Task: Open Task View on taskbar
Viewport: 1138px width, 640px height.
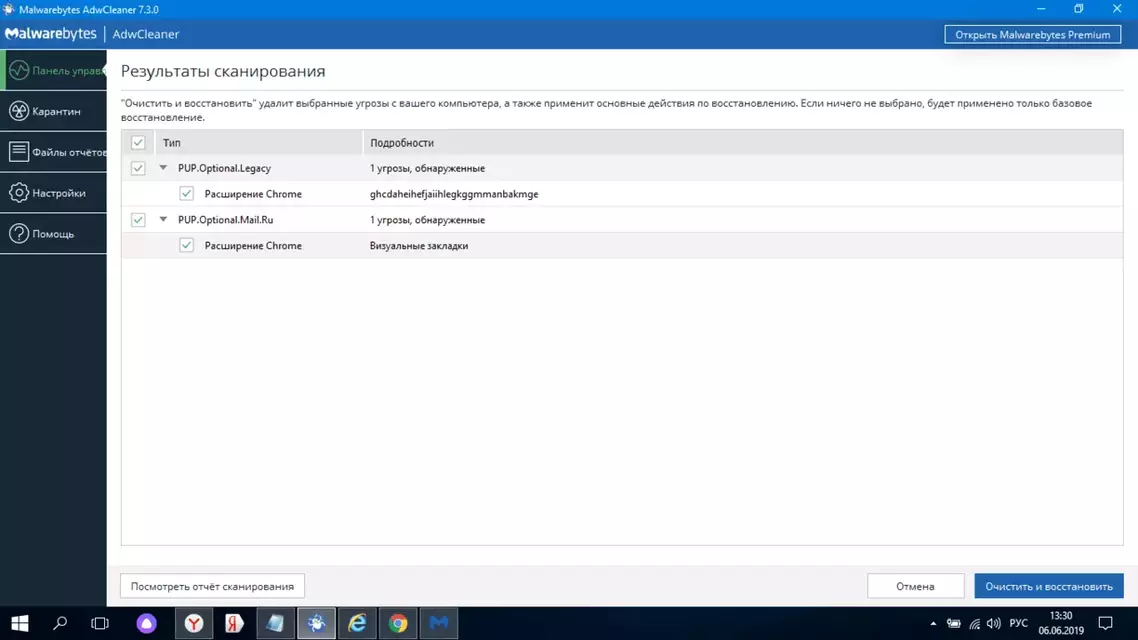Action: 100,623
